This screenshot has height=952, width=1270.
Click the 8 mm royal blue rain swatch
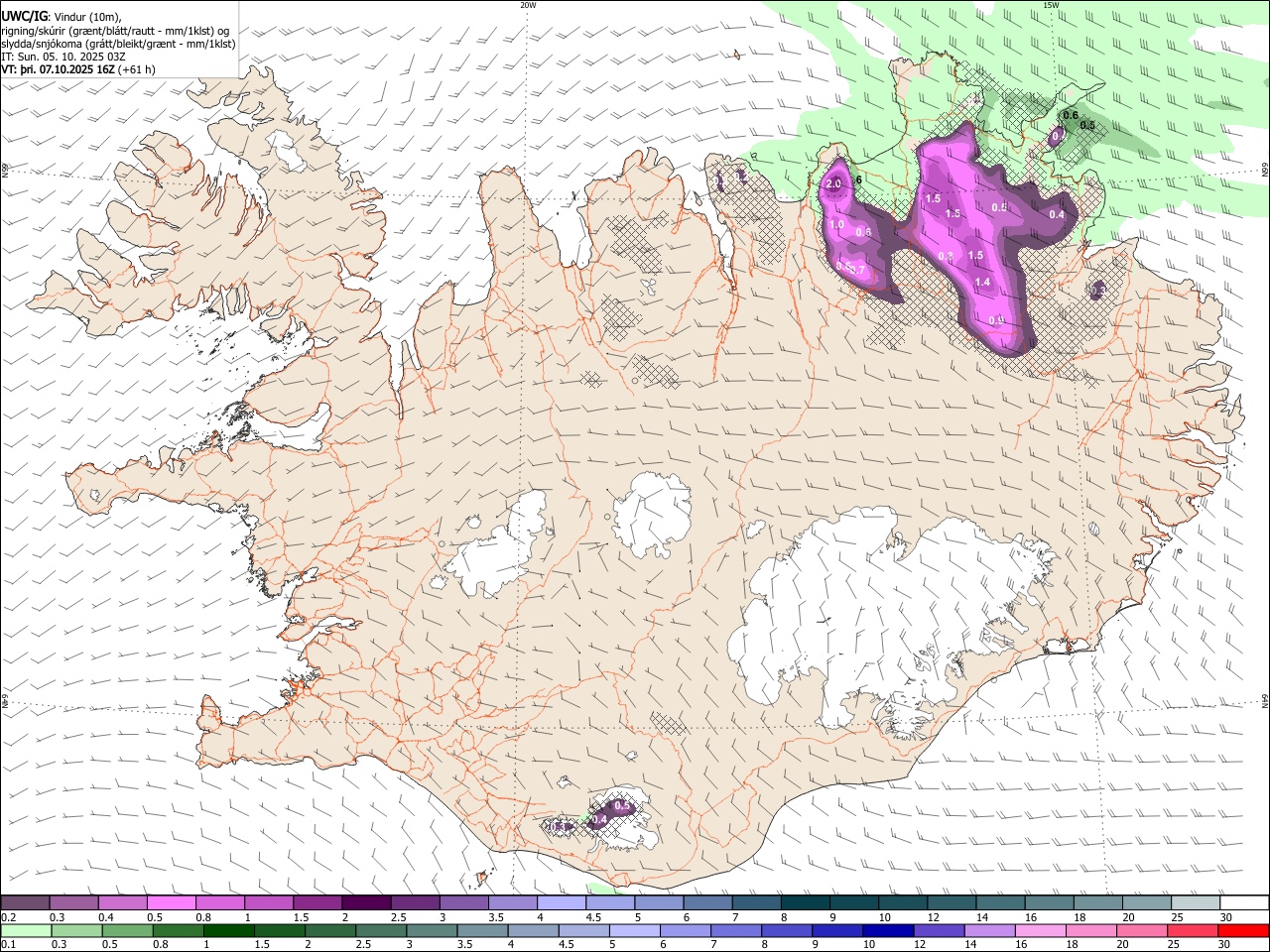click(787, 930)
